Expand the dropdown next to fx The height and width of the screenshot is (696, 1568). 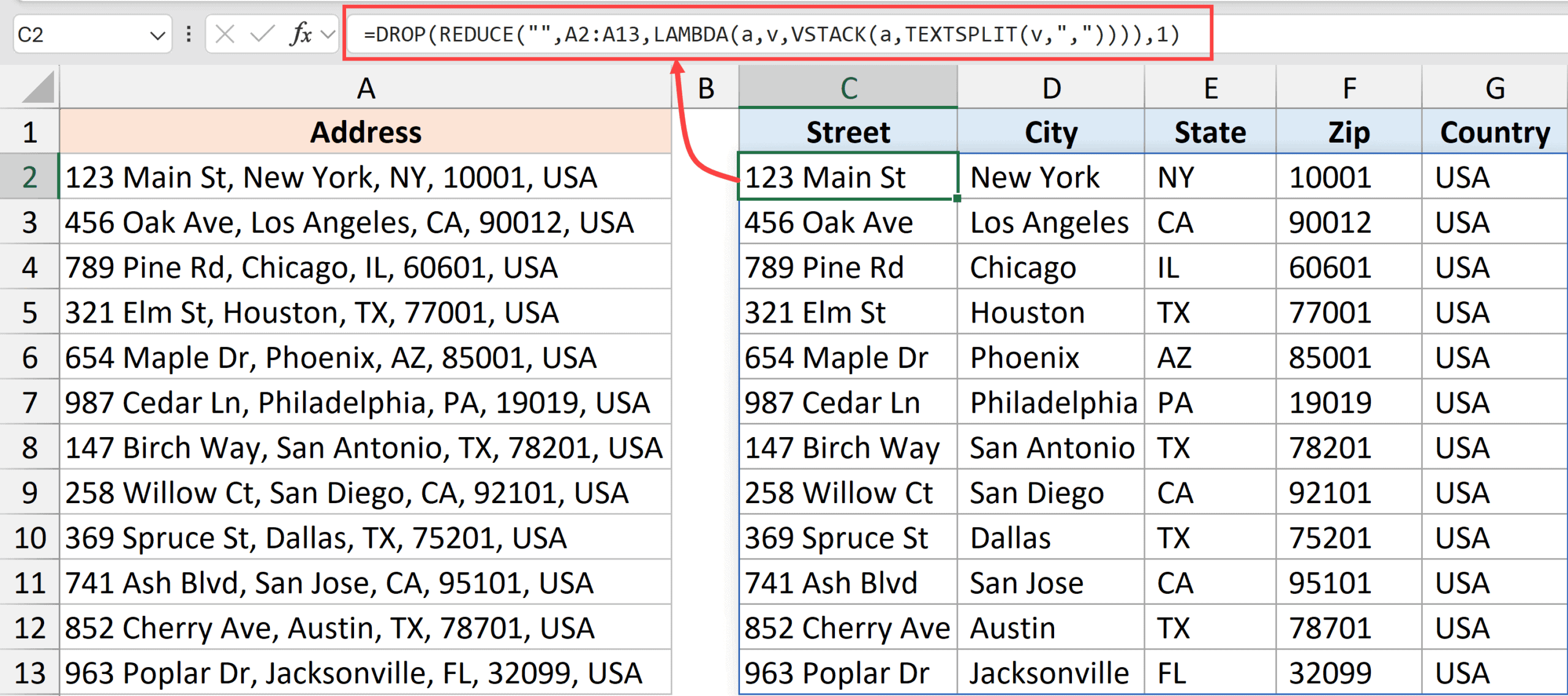(329, 34)
